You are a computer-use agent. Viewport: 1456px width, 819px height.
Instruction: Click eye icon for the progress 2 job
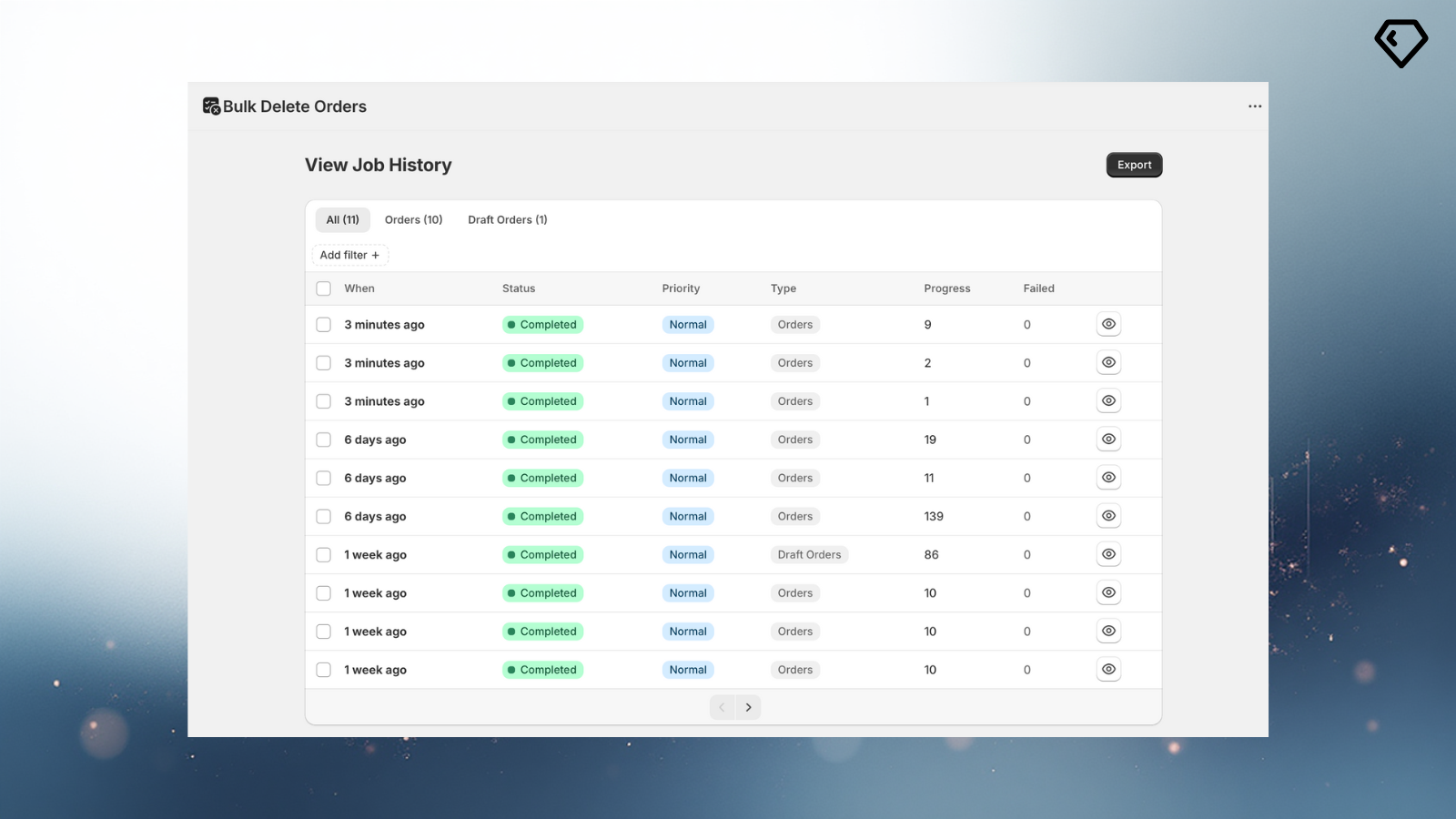(x=1108, y=363)
